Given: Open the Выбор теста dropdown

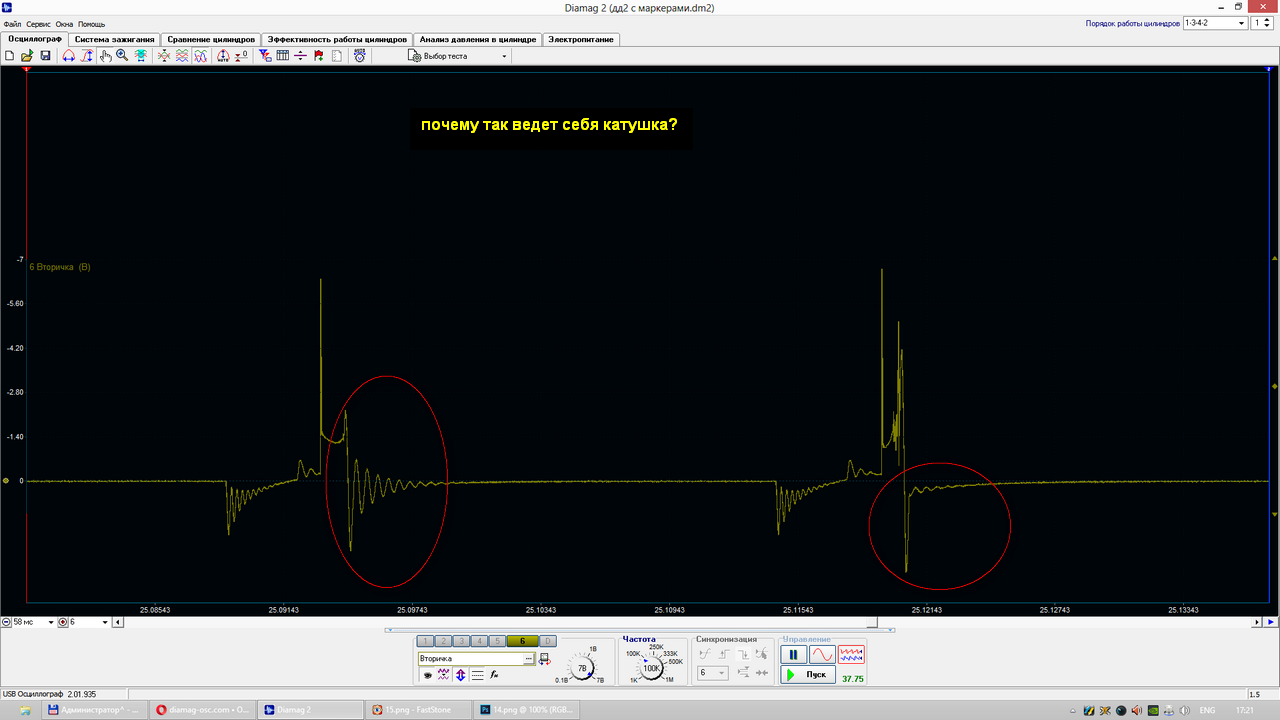Looking at the screenshot, I should pos(457,56).
